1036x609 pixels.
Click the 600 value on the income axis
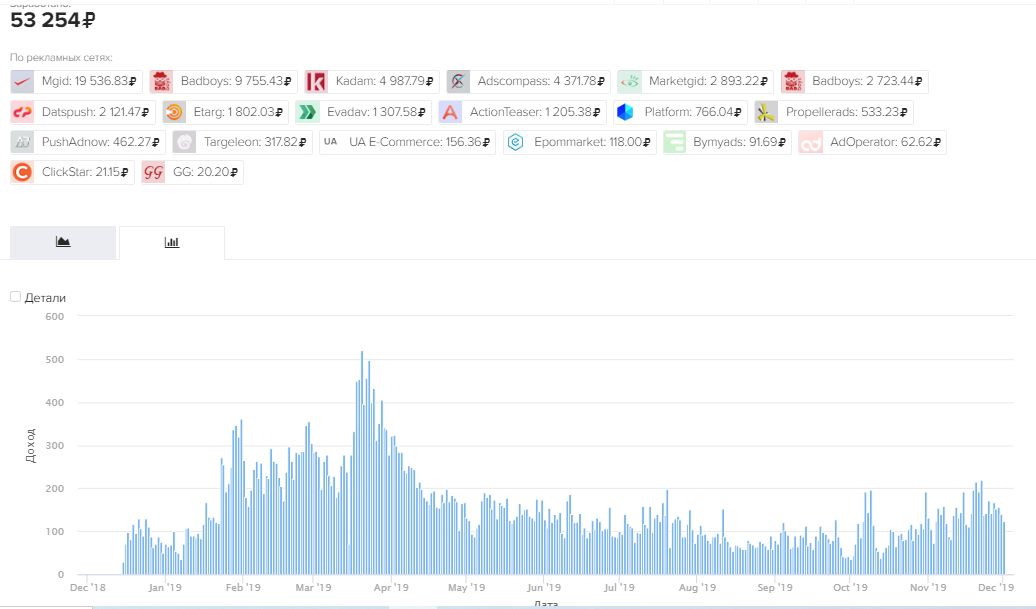(x=55, y=316)
